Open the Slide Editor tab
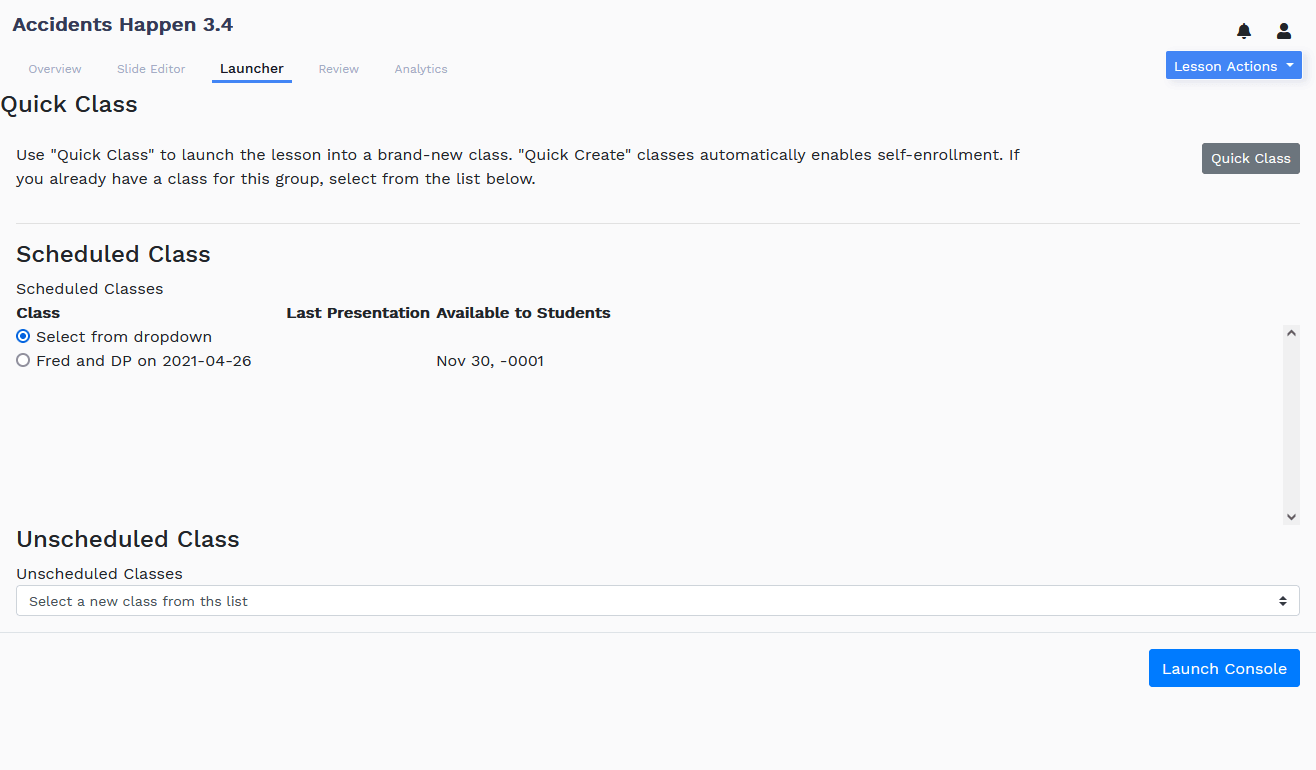The image size is (1316, 770). pos(151,69)
